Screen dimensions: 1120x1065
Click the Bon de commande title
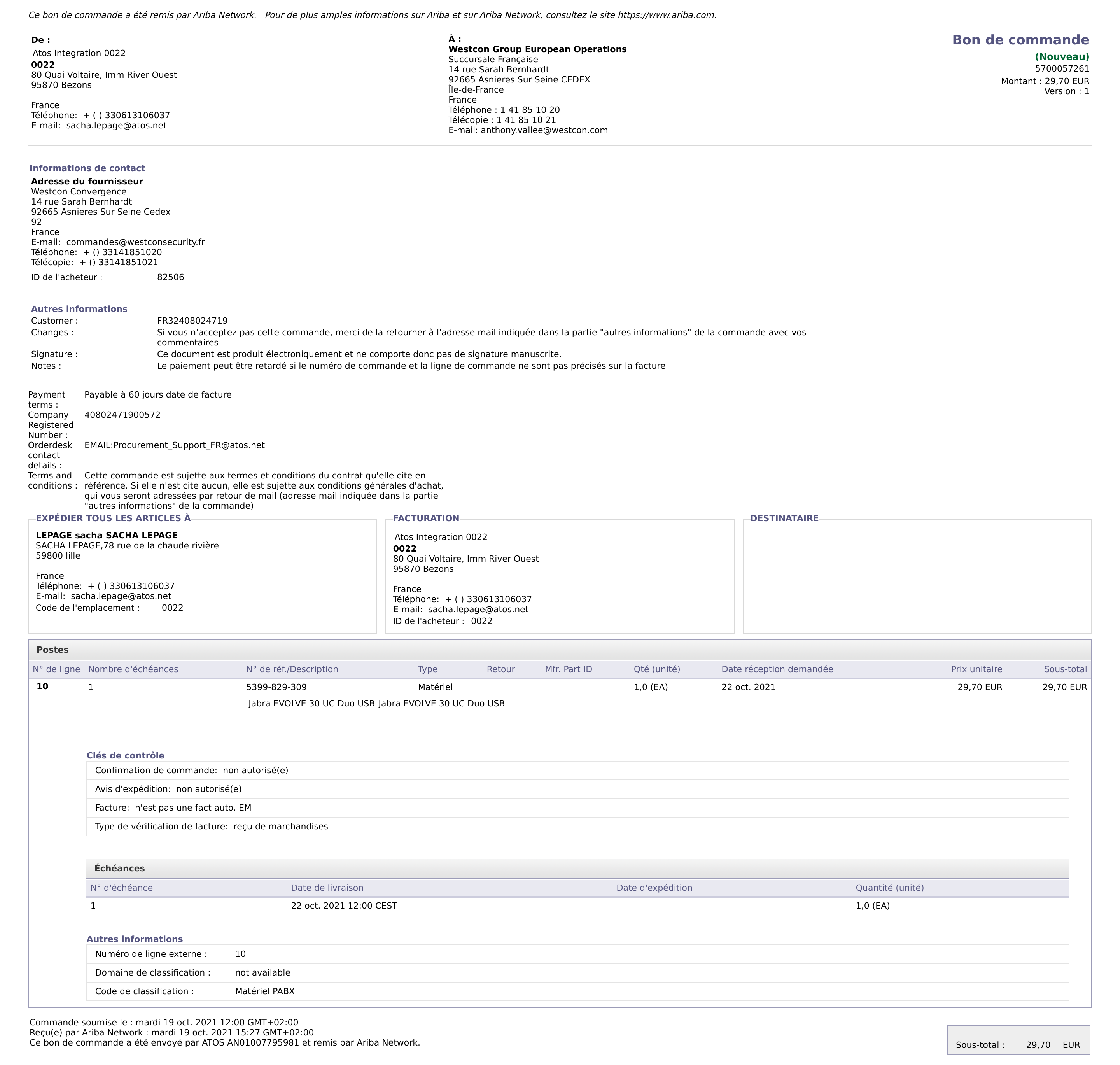tap(1020, 40)
